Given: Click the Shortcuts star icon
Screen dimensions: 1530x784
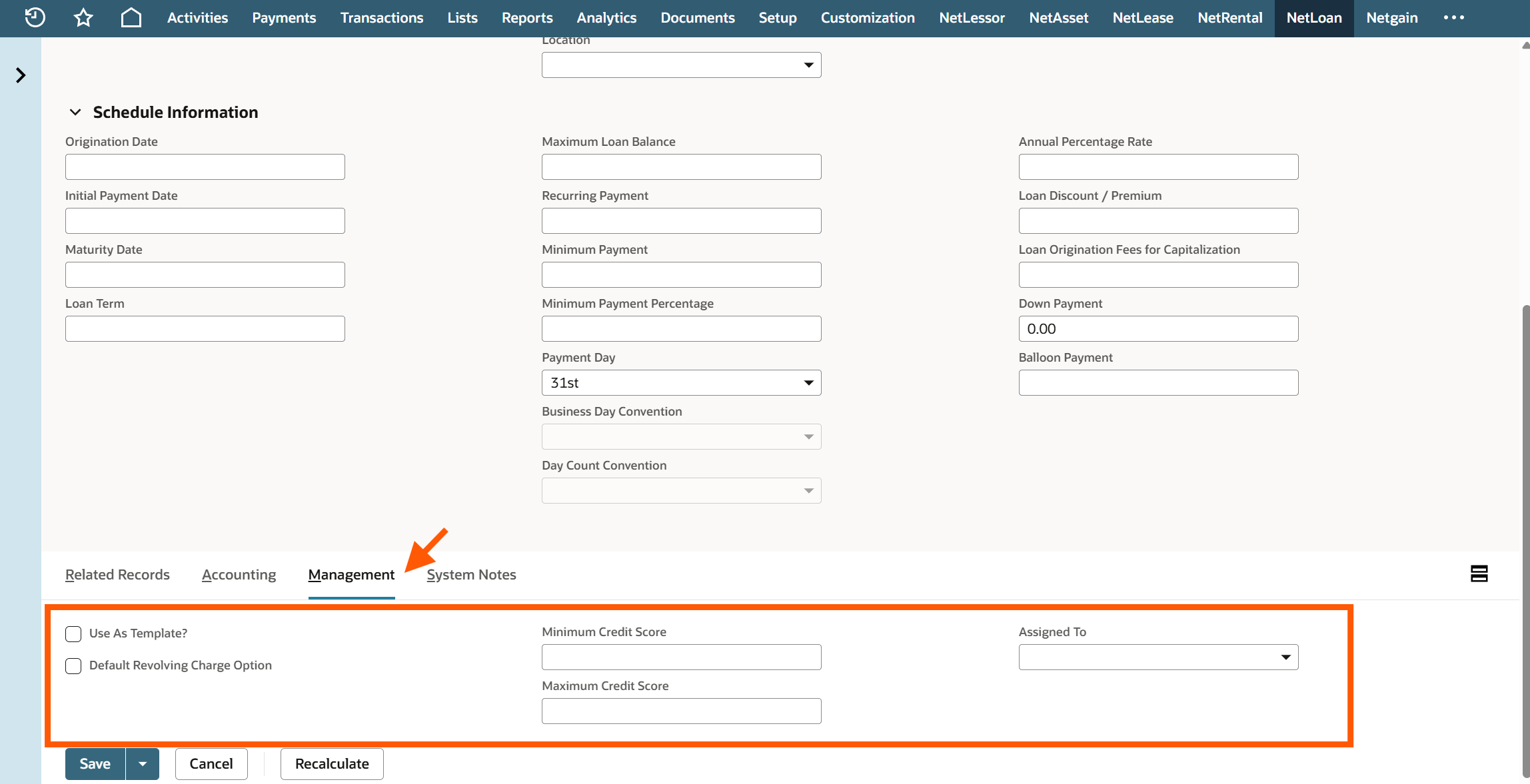Looking at the screenshot, I should click(x=83, y=18).
